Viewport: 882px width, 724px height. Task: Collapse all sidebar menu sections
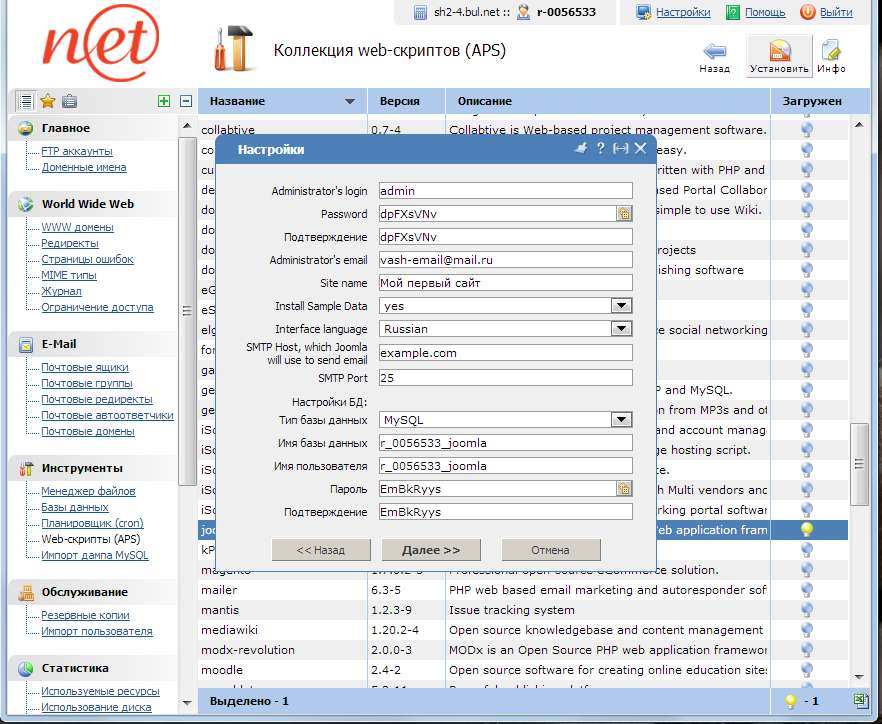pos(185,101)
